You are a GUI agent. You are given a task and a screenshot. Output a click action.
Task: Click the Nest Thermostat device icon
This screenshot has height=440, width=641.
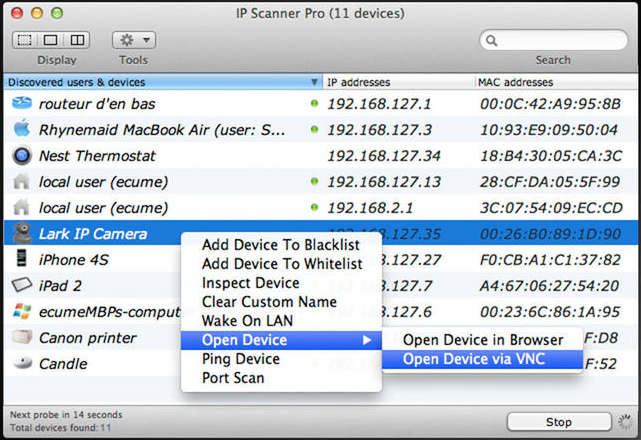[x=22, y=155]
